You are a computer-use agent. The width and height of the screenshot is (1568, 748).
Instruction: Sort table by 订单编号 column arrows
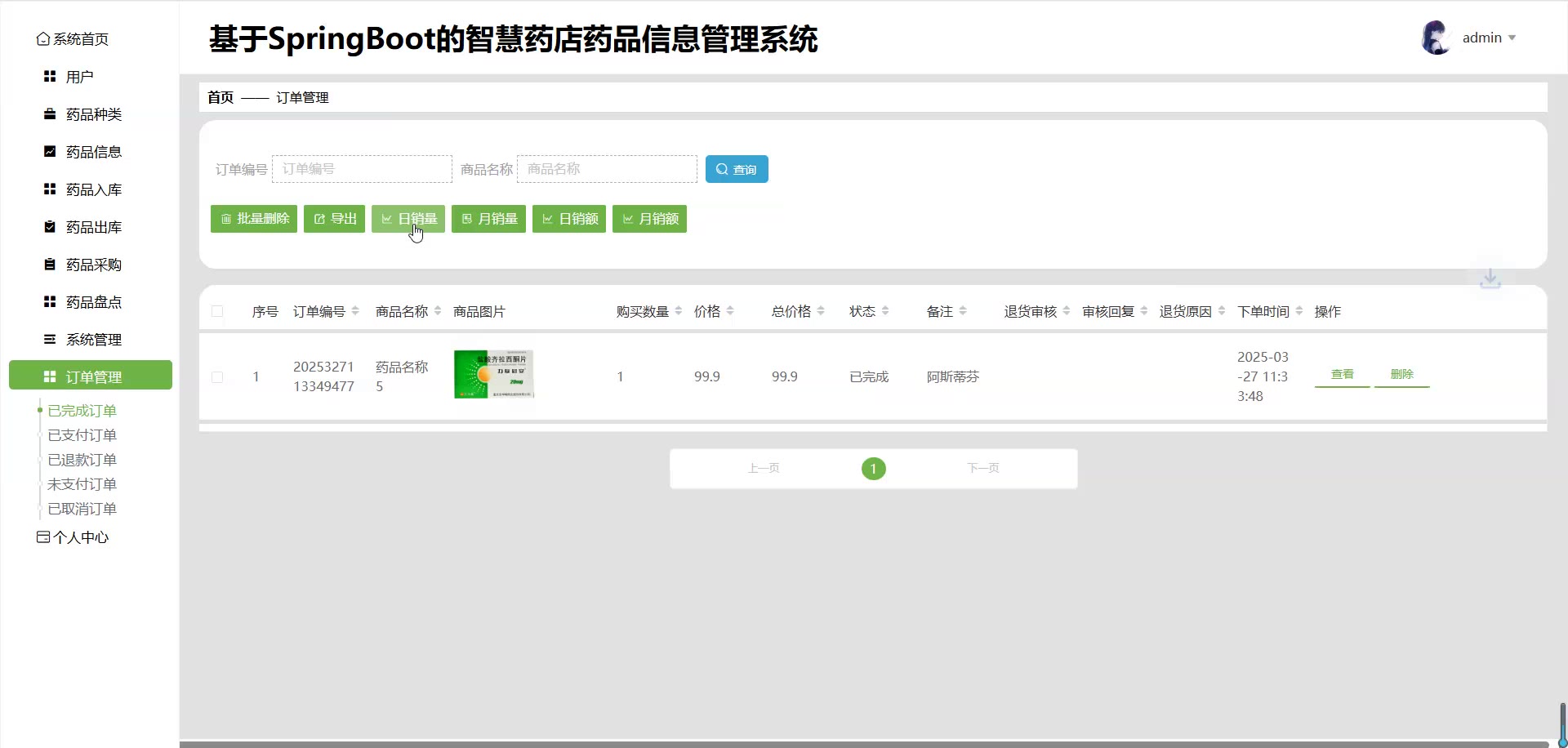pyautogui.click(x=355, y=311)
